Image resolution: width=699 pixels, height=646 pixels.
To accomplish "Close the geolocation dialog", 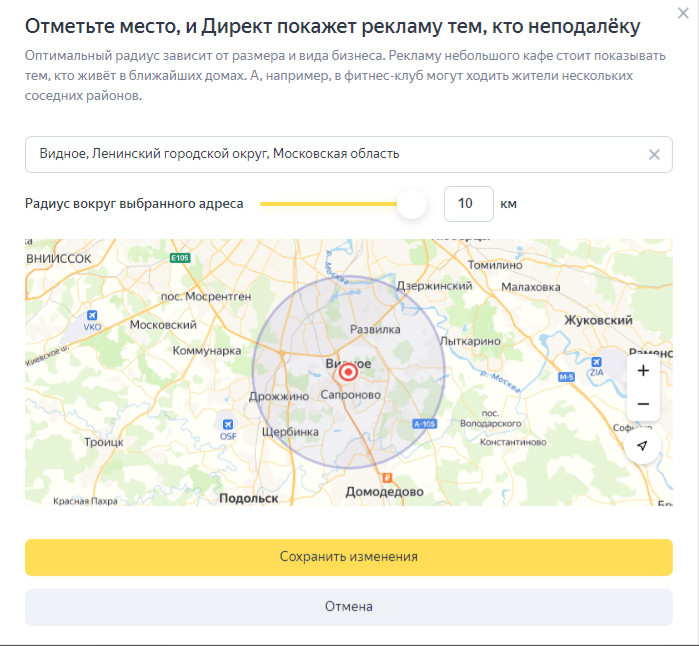I will pos(683,13).
